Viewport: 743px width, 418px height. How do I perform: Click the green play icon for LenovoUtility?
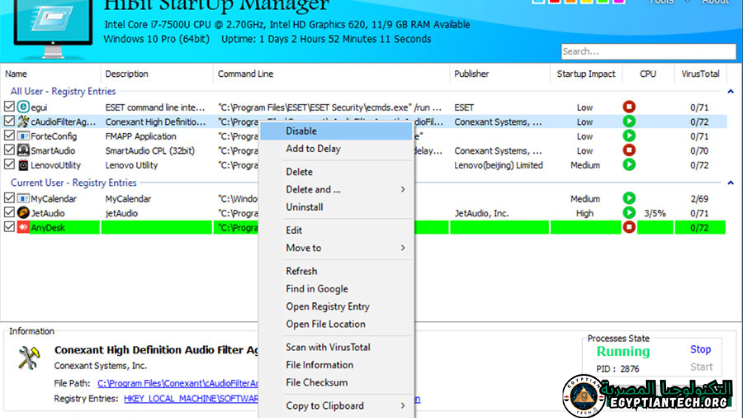[629, 165]
